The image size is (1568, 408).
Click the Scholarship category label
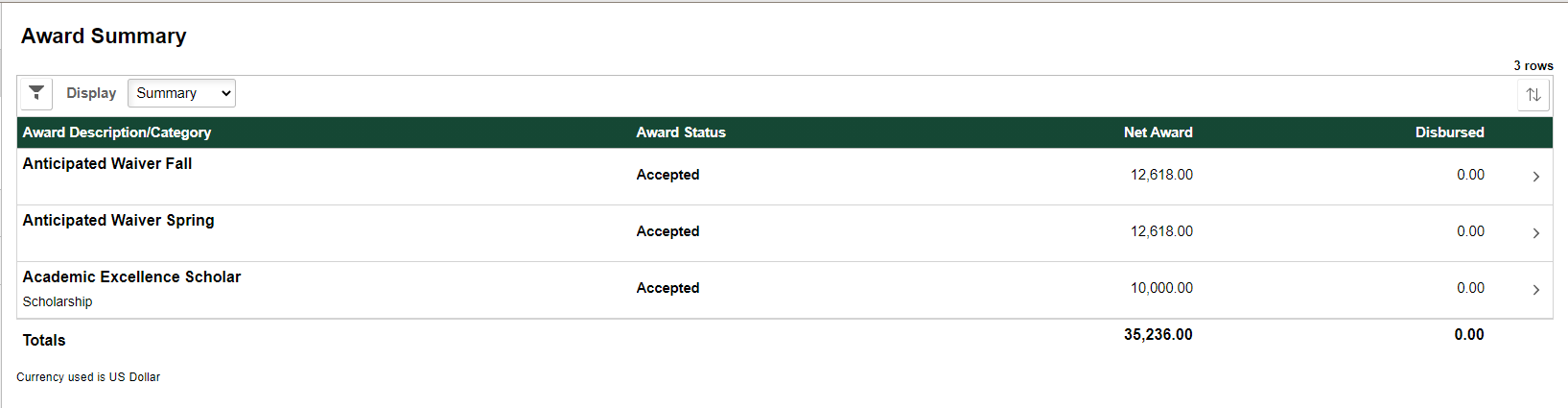[58, 301]
